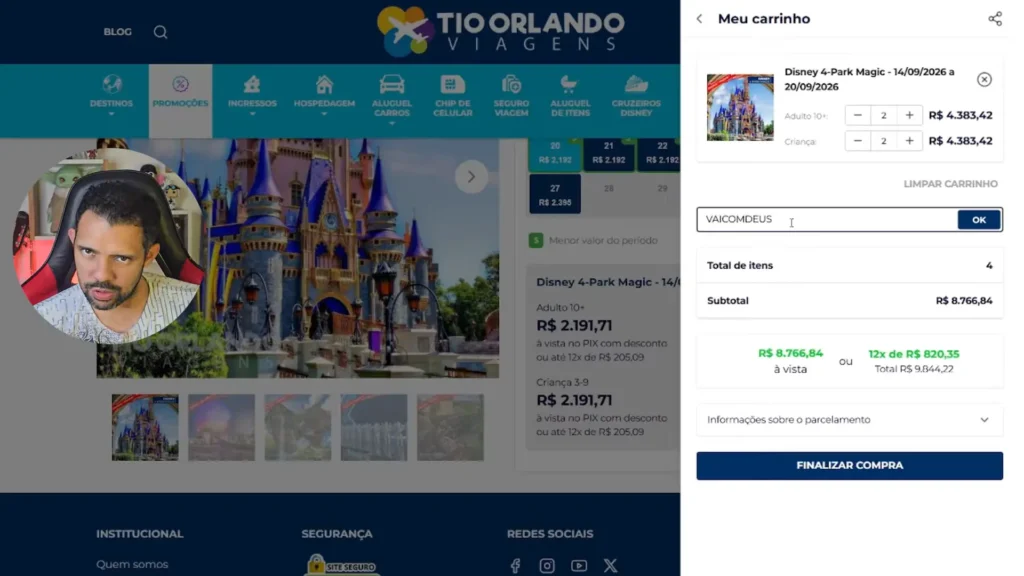The image size is (1024, 576).
Task: Open the Aluguel Carros menu
Action: (x=392, y=99)
